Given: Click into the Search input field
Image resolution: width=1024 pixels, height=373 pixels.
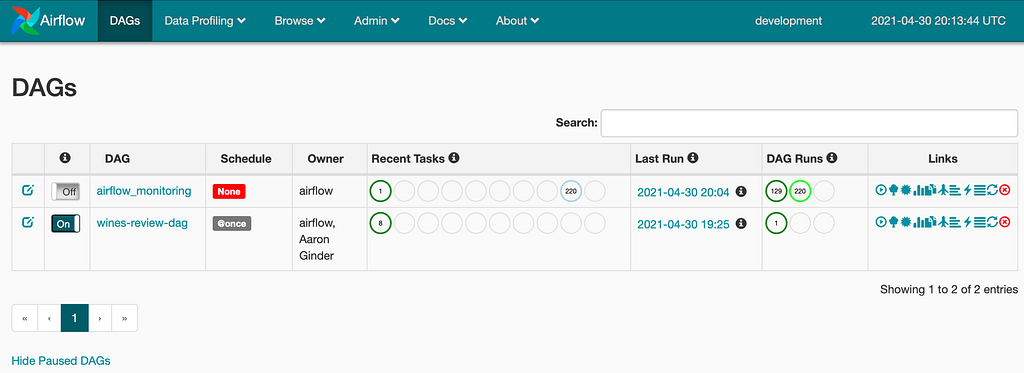Looking at the screenshot, I should pyautogui.click(x=809, y=123).
